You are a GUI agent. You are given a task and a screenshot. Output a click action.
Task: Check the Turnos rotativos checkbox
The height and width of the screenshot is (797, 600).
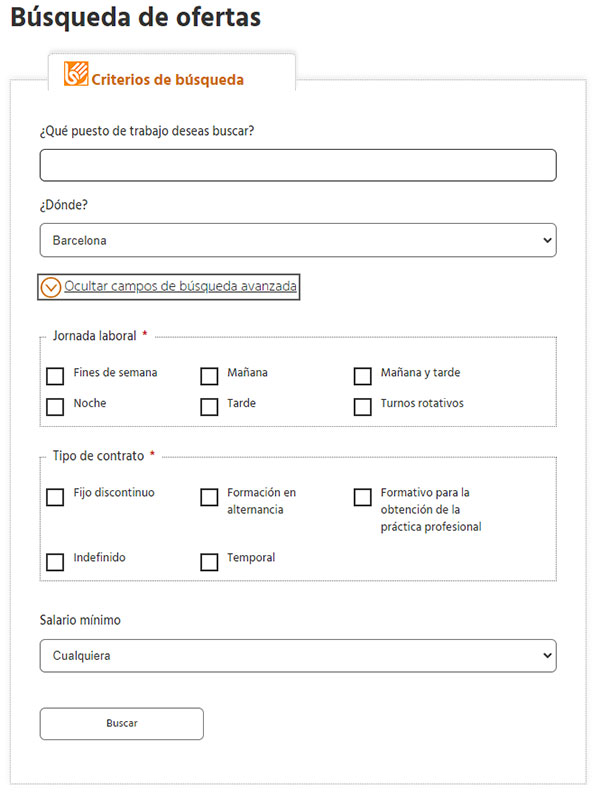363,407
